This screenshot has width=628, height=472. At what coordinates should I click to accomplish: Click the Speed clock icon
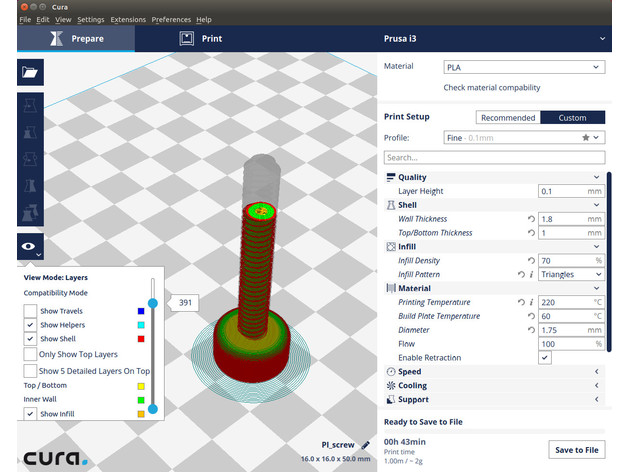(x=391, y=372)
